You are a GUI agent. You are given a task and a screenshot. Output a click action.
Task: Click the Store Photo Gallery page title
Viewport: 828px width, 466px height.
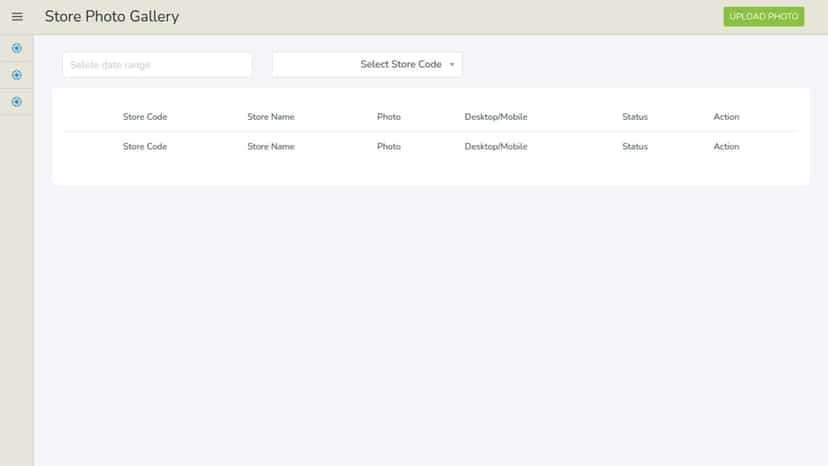coord(112,17)
